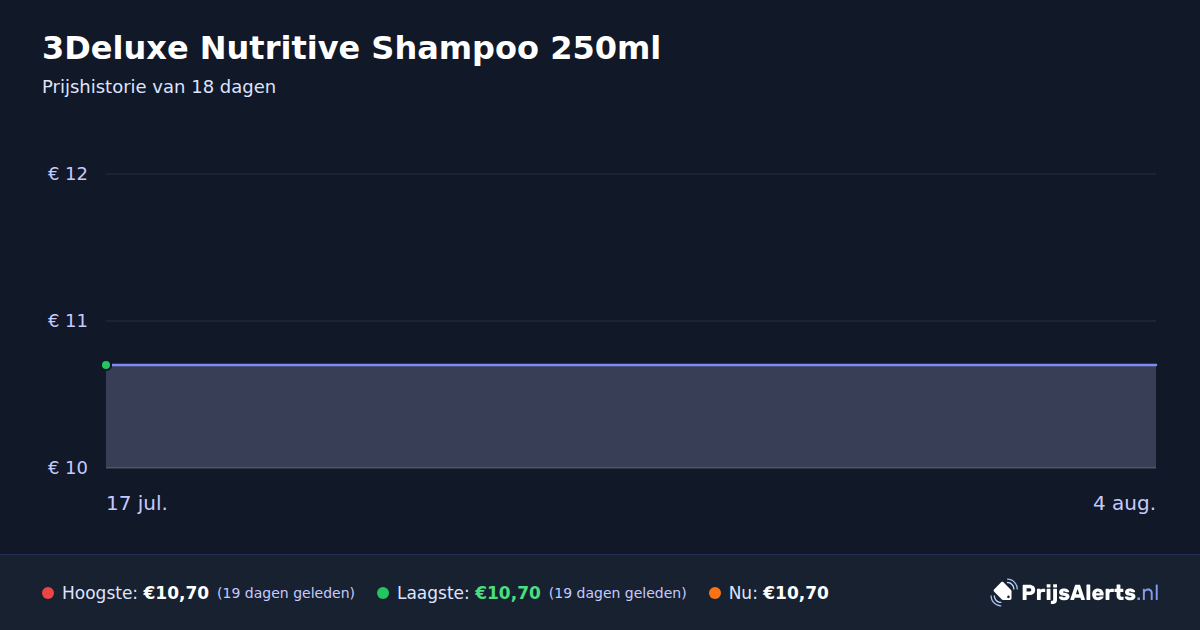Image resolution: width=1200 pixels, height=630 pixels.
Task: Click the Nu €10,70 current price
Action: [x=795, y=593]
